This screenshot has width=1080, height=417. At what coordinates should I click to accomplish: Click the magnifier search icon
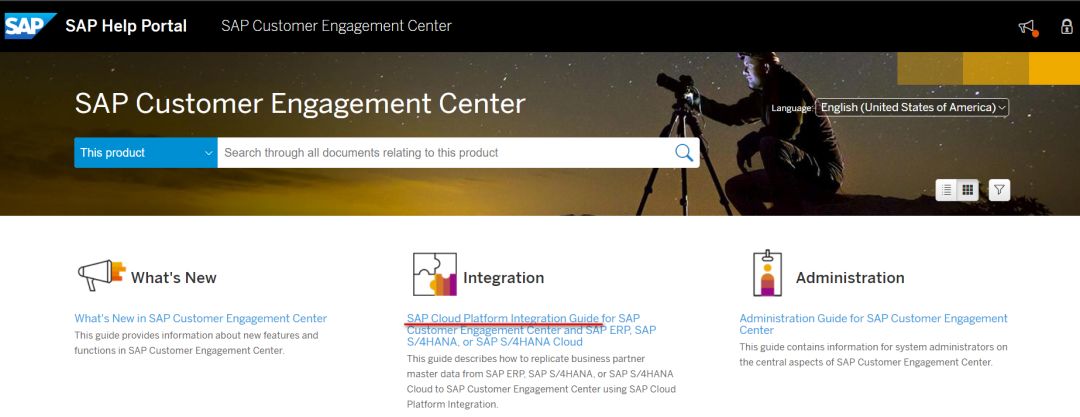[x=684, y=152]
